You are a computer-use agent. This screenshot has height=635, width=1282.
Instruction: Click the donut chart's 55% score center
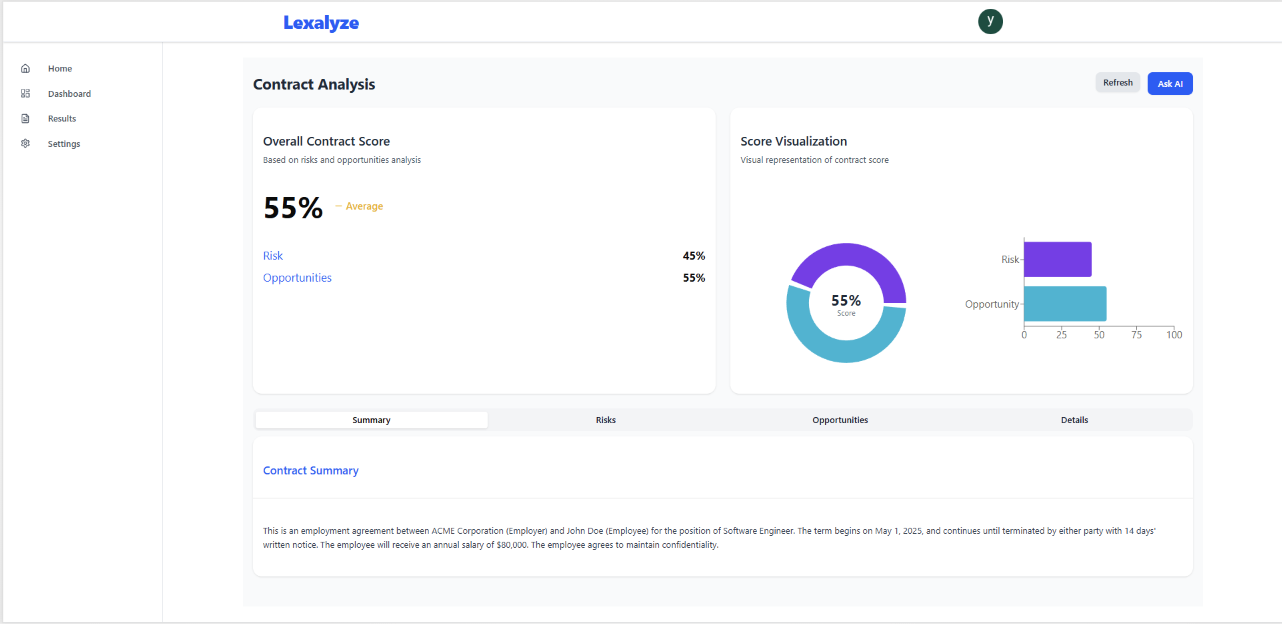[x=846, y=300]
